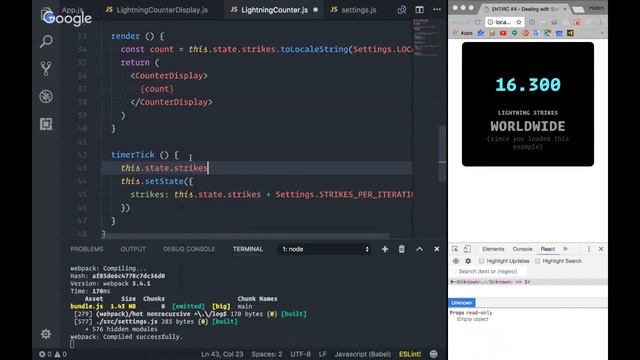Click 'Ln 43, Col 23' to go to line
The width and height of the screenshot is (640, 360).
[222, 354]
